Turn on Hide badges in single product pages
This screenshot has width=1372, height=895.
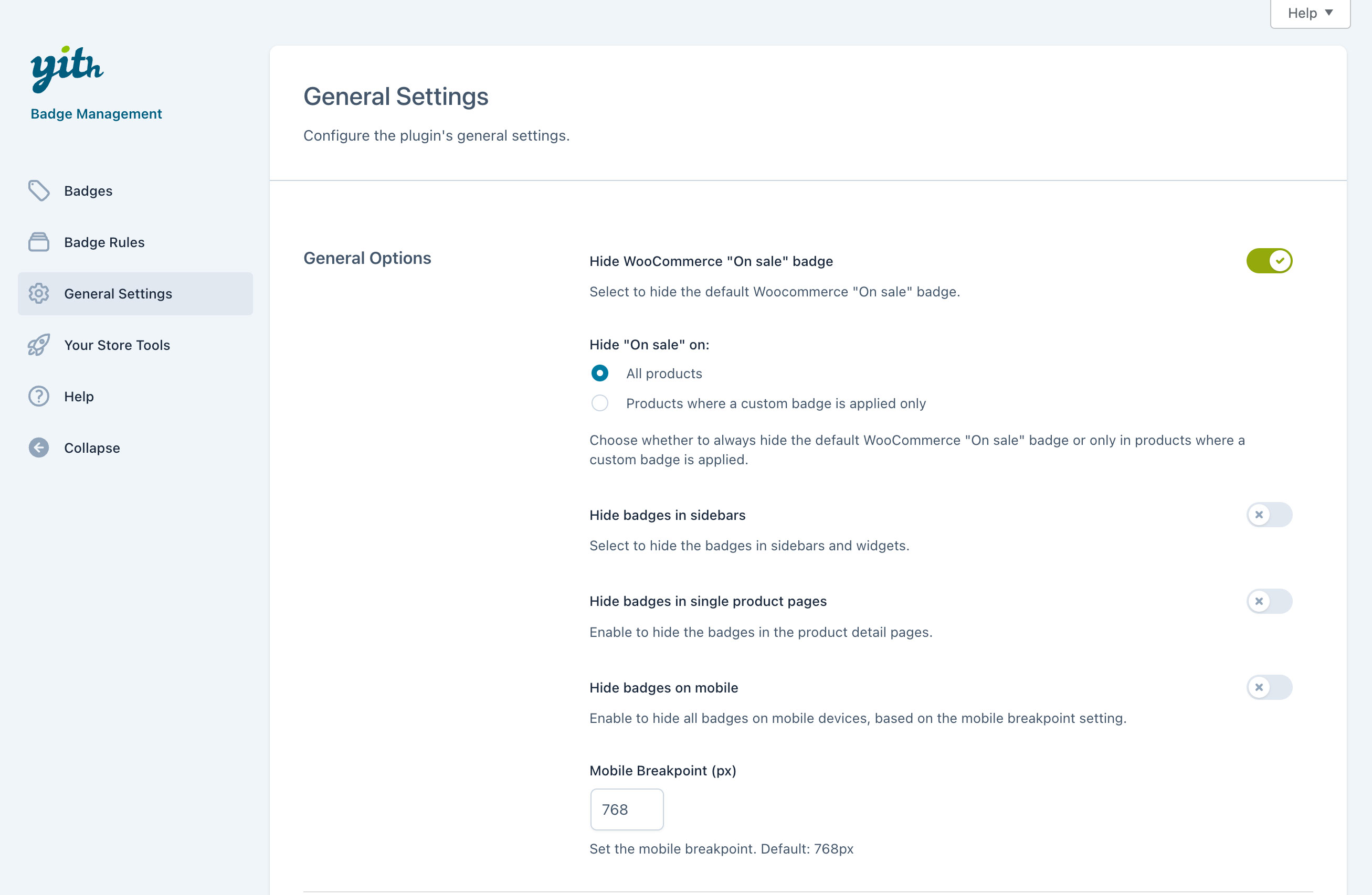pos(1269,601)
